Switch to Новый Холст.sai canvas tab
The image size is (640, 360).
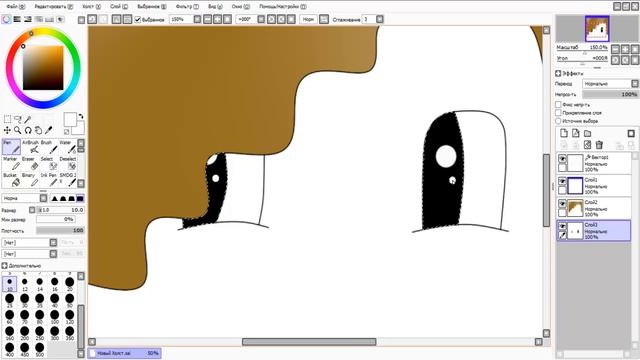click(124, 353)
